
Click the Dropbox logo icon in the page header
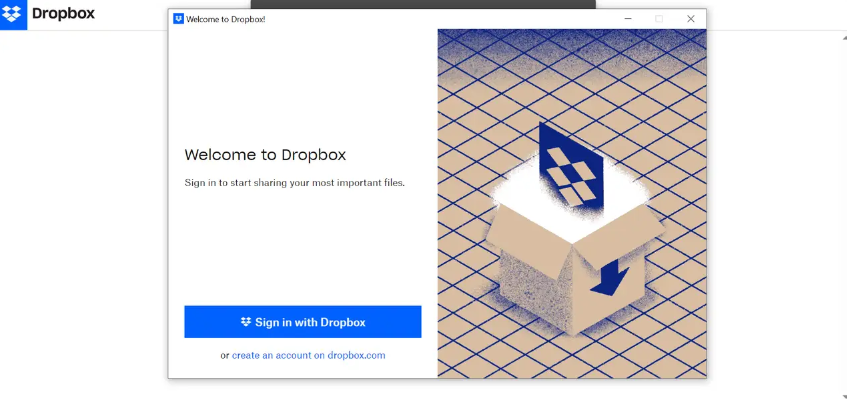(14, 15)
